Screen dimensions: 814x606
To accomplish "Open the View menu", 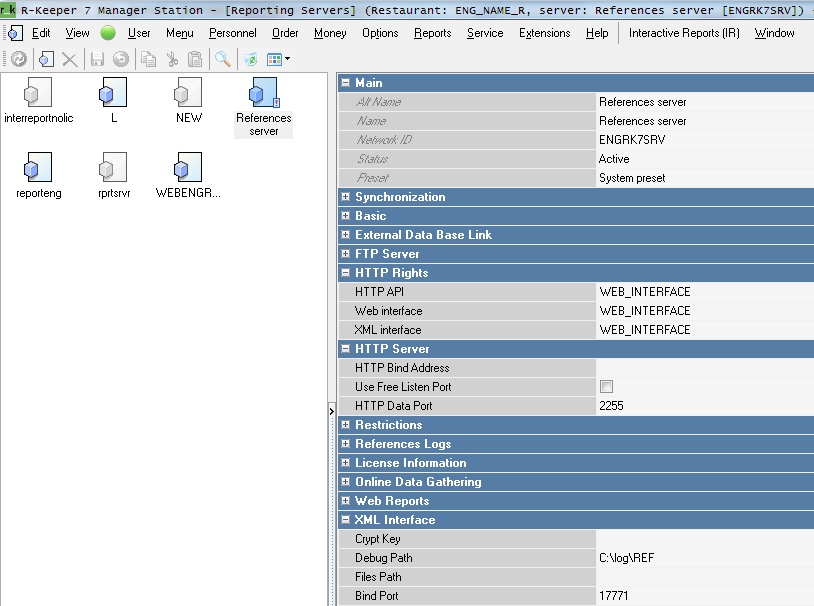I will (x=77, y=33).
